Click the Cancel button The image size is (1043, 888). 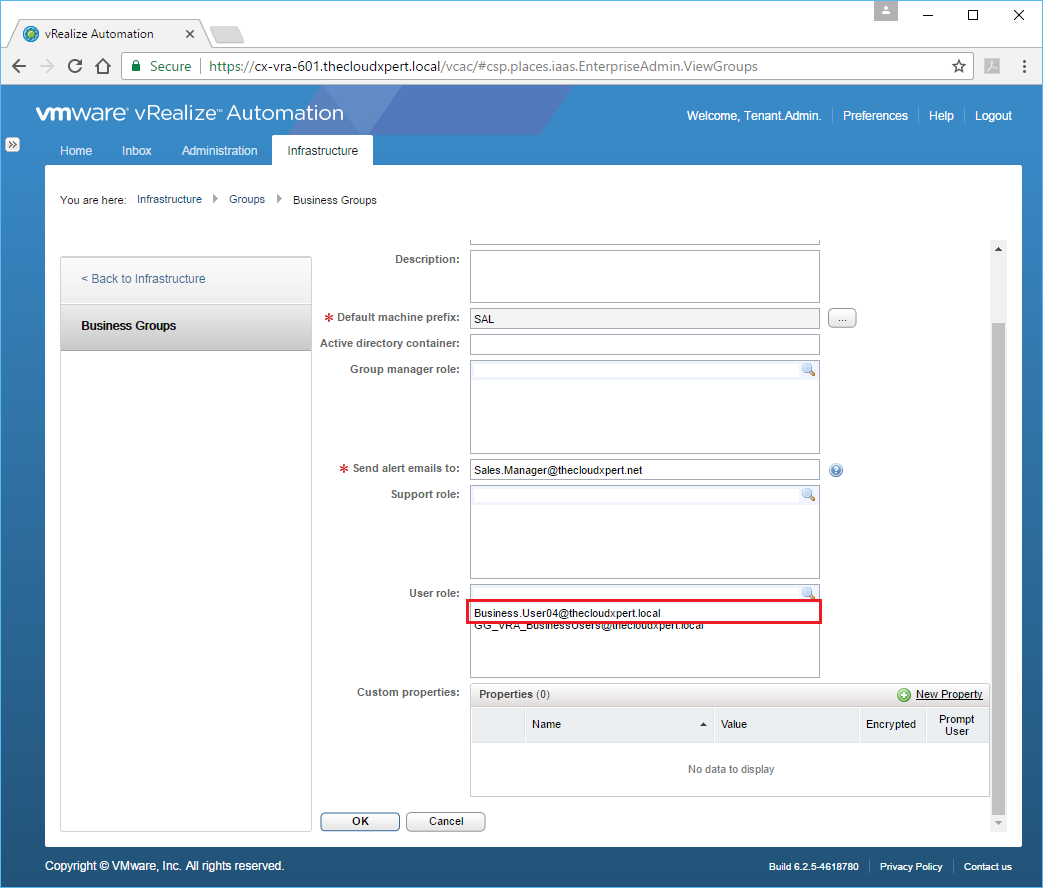[446, 822]
